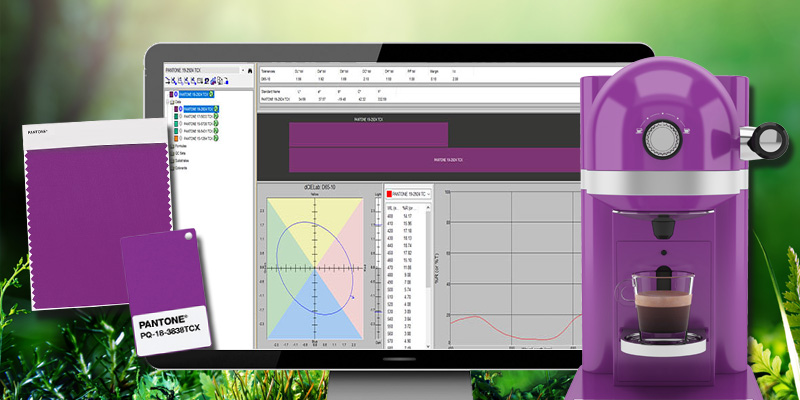Open the dropdown arrow beside the PANTONE 19-2924 TCX field

pos(243,70)
